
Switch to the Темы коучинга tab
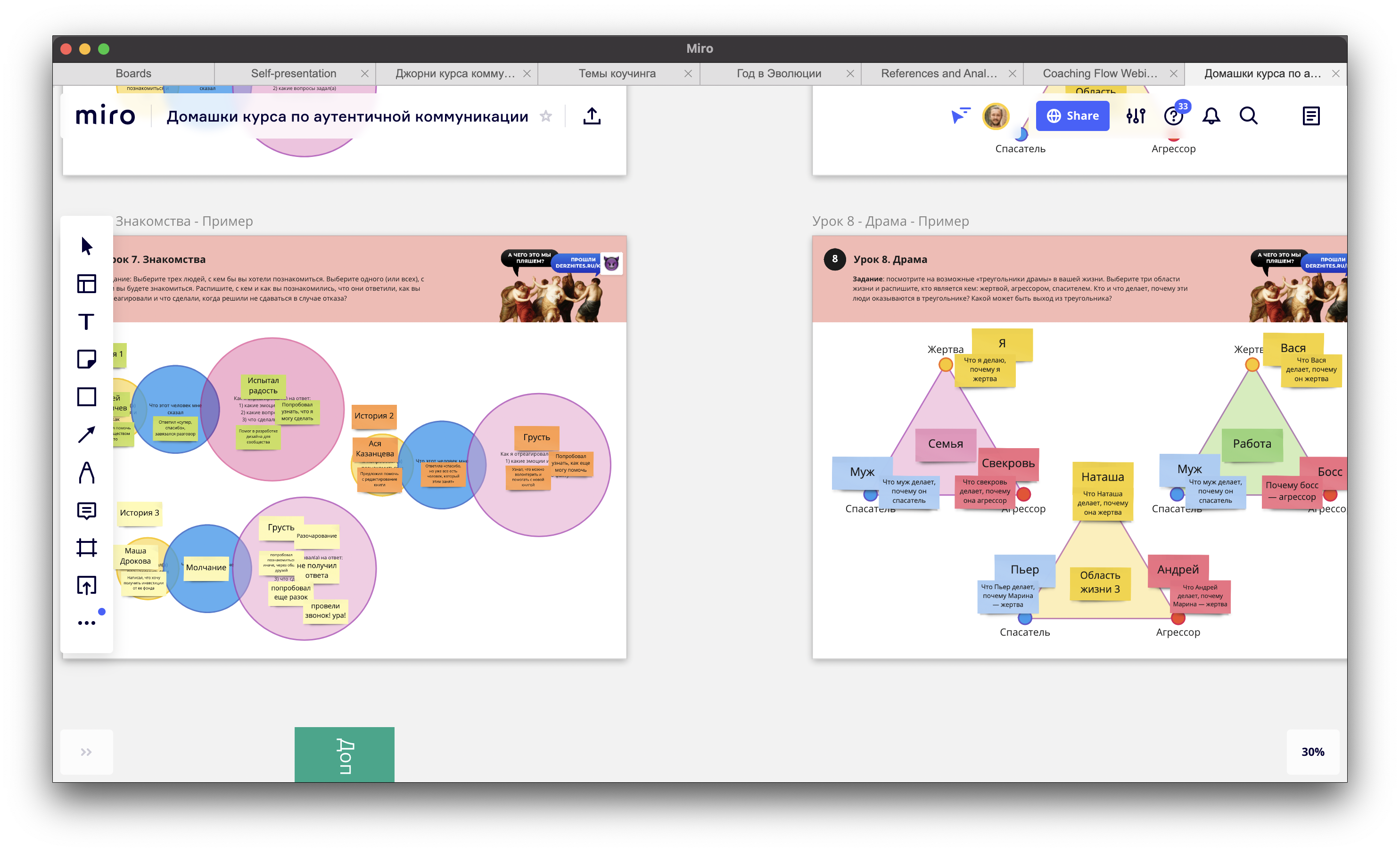coord(617,73)
